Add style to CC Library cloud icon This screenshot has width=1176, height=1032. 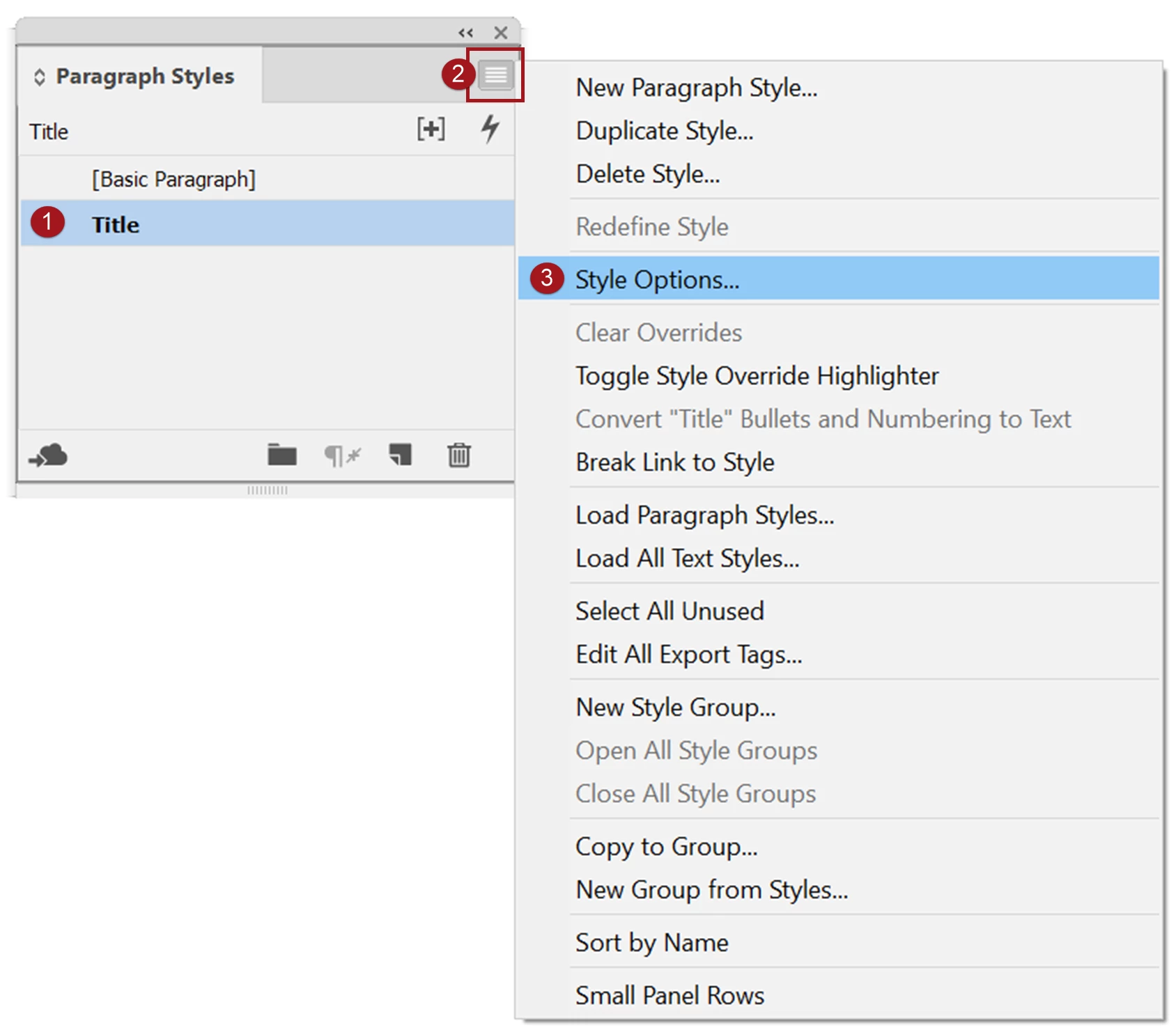coord(48,455)
